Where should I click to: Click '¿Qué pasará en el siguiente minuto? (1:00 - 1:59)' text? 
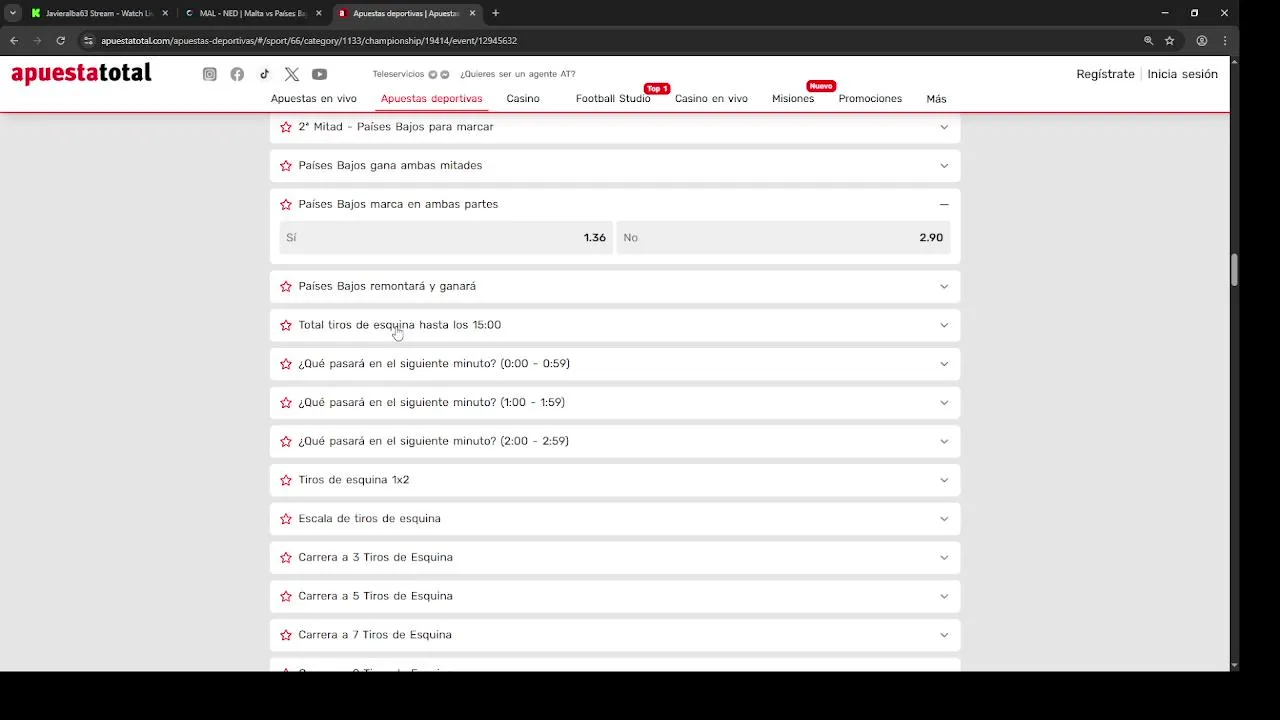[x=432, y=403]
